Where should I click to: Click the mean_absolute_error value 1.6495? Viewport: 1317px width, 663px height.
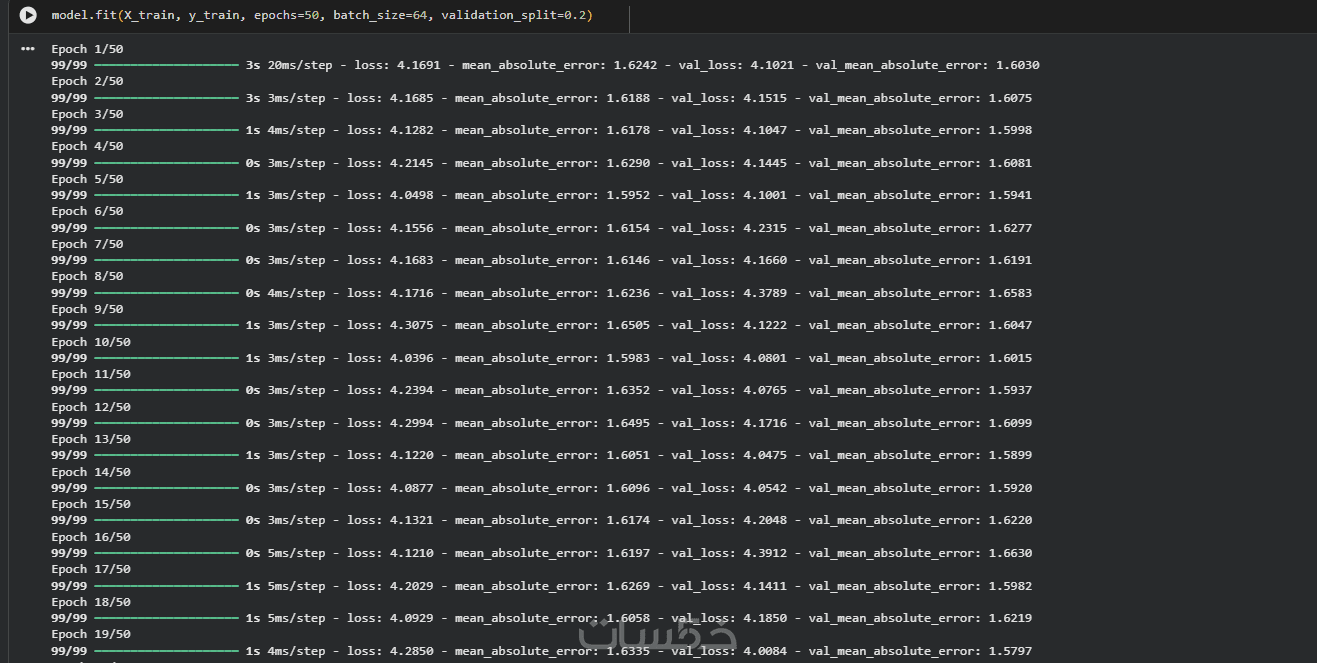(628, 423)
